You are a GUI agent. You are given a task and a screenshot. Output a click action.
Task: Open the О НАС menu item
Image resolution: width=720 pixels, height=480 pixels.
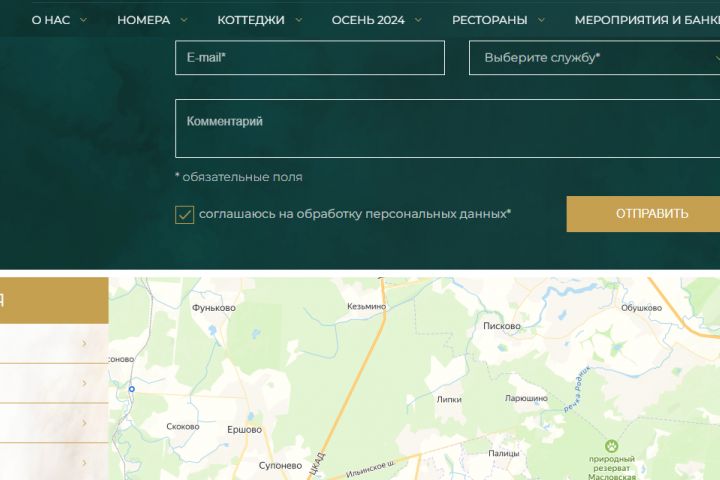tap(51, 20)
